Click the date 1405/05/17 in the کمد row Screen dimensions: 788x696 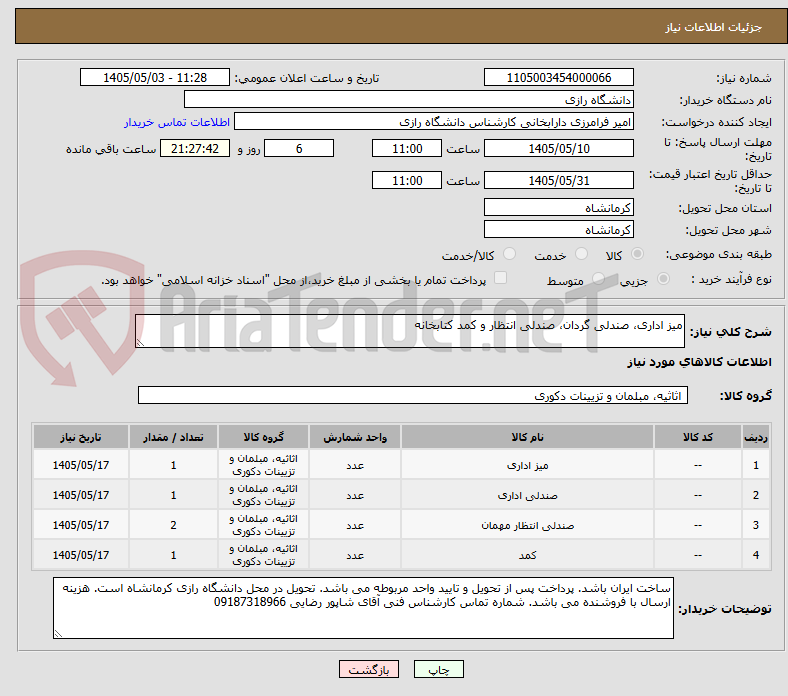pyautogui.click(x=81, y=555)
